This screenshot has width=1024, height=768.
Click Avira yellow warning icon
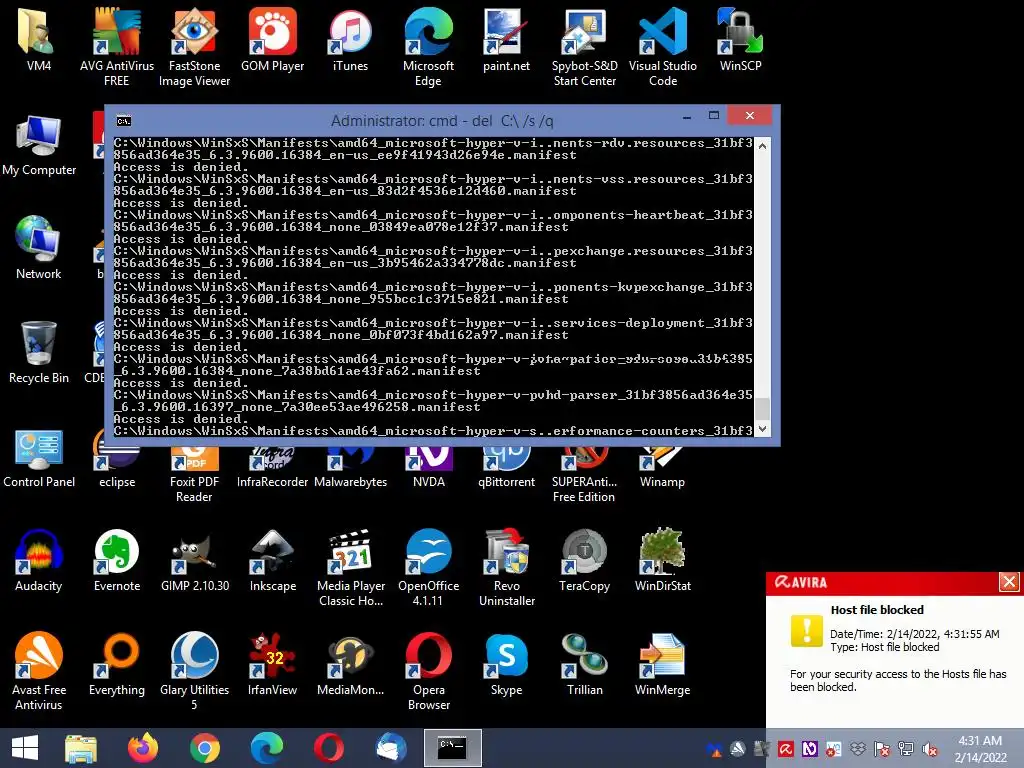pos(807,630)
